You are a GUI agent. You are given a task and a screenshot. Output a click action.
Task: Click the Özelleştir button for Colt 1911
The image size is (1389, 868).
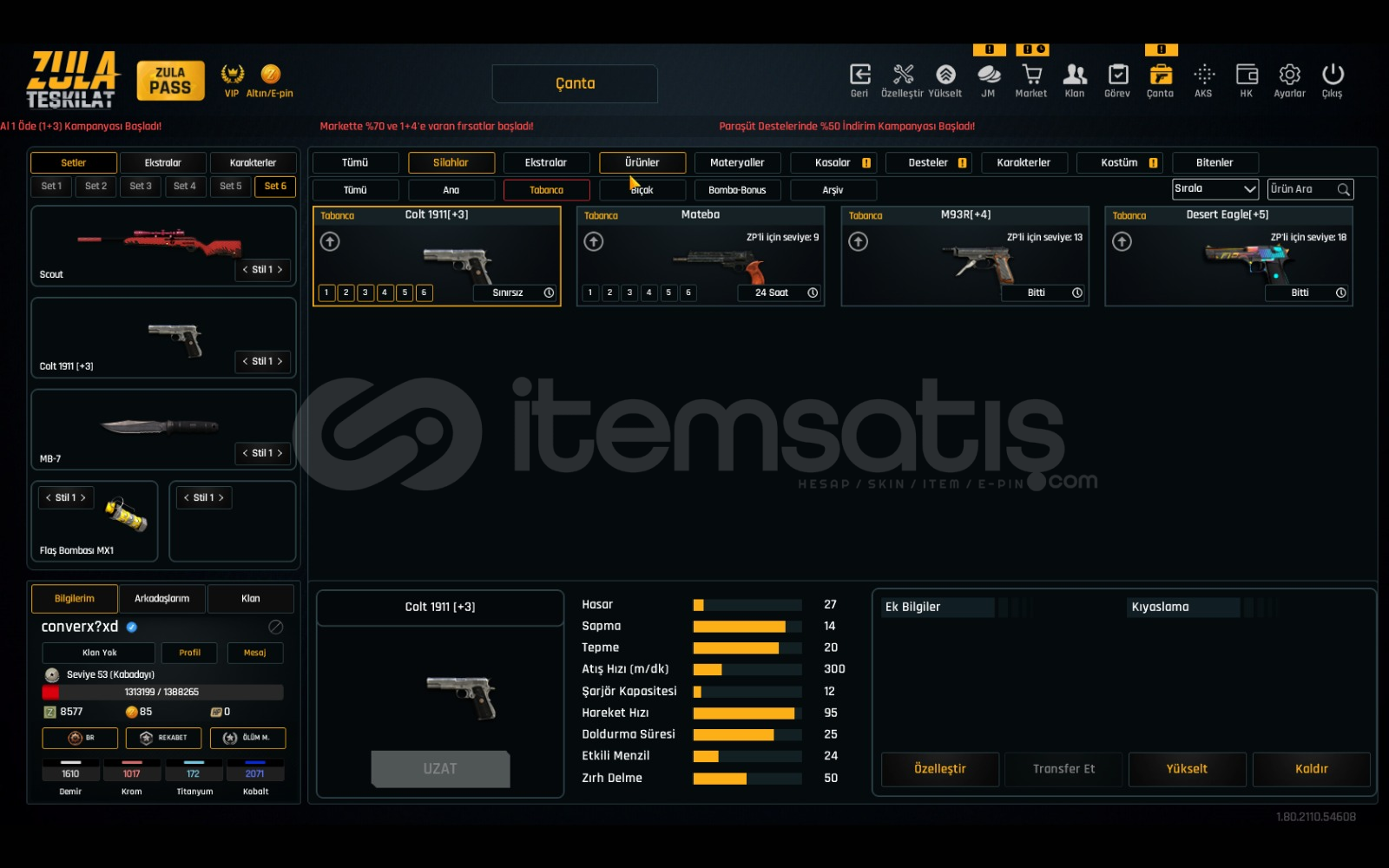click(940, 769)
